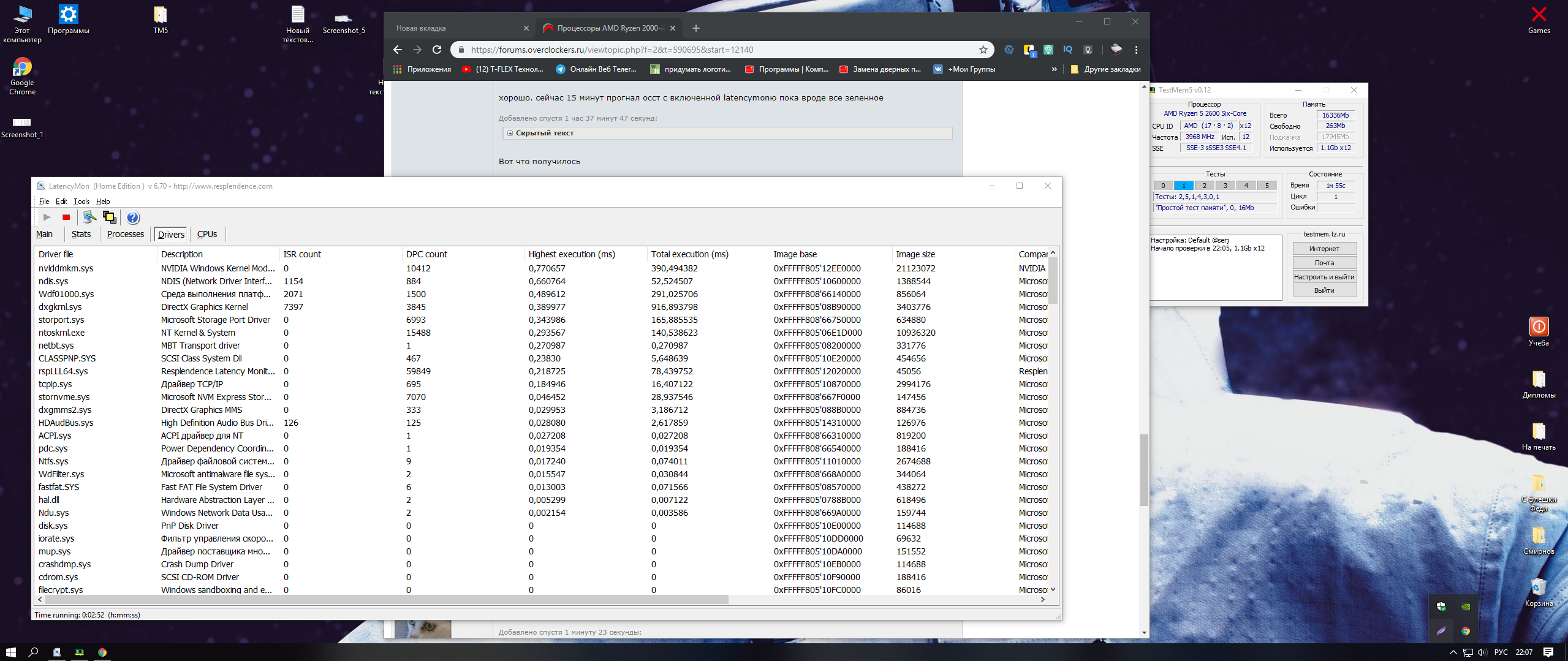Reload the overclockers forum page

tap(437, 50)
